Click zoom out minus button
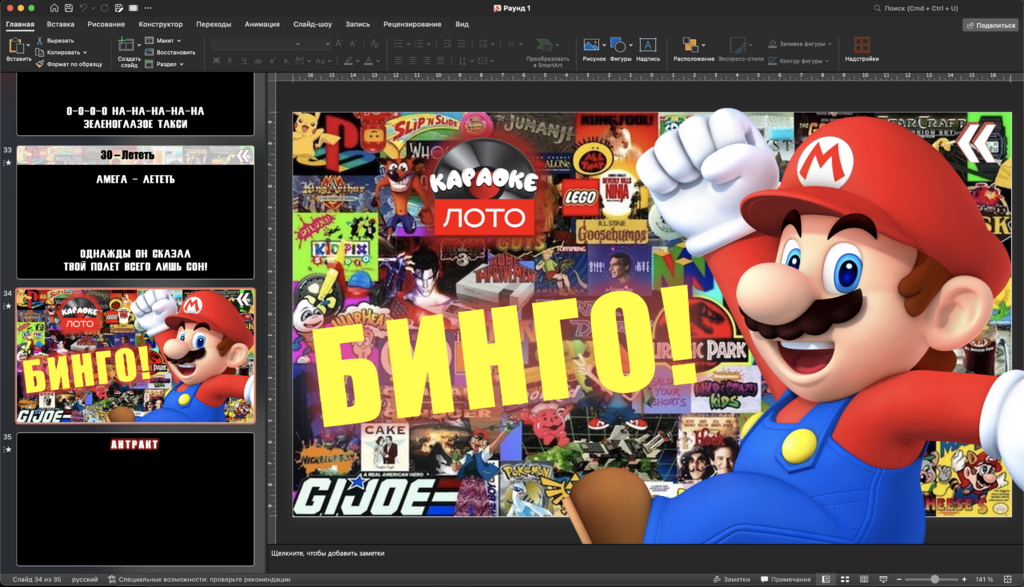 (x=899, y=579)
